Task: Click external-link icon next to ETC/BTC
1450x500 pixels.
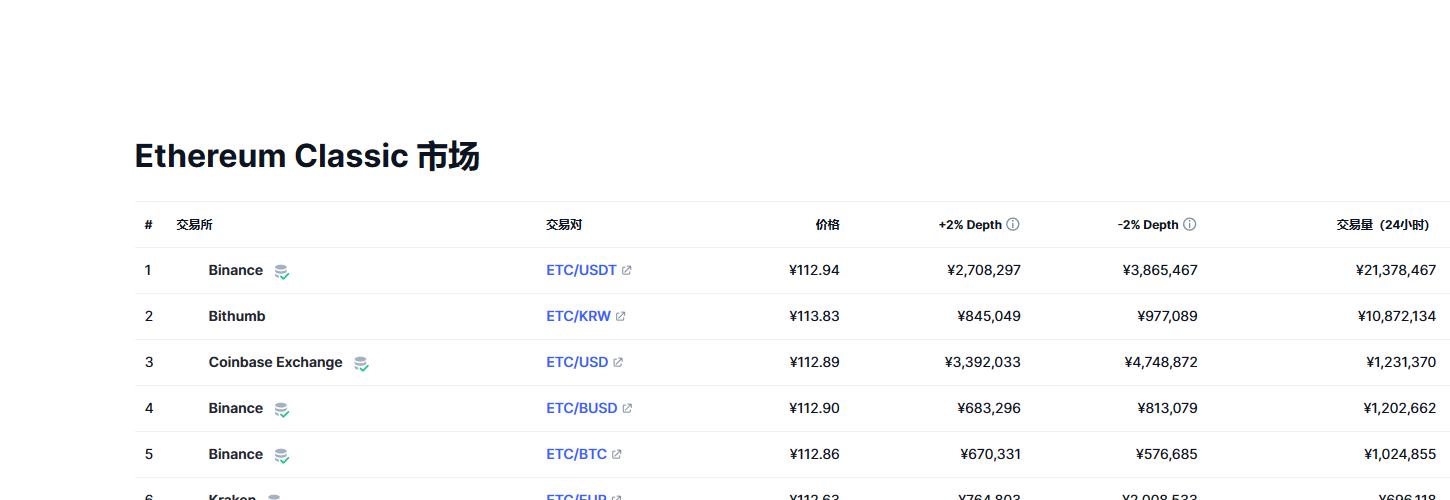Action: [x=617, y=454]
